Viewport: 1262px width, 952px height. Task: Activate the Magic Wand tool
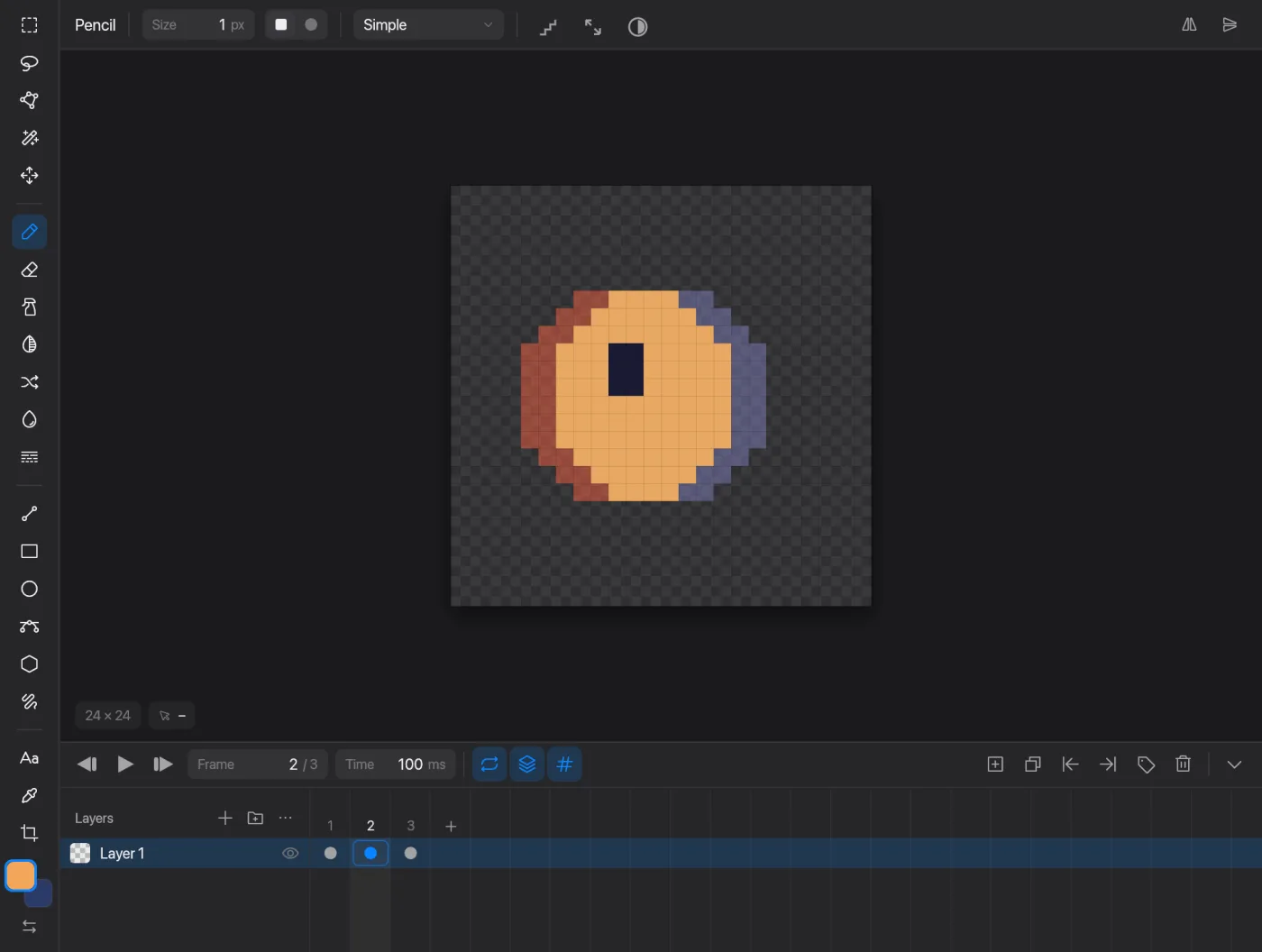coord(30,138)
